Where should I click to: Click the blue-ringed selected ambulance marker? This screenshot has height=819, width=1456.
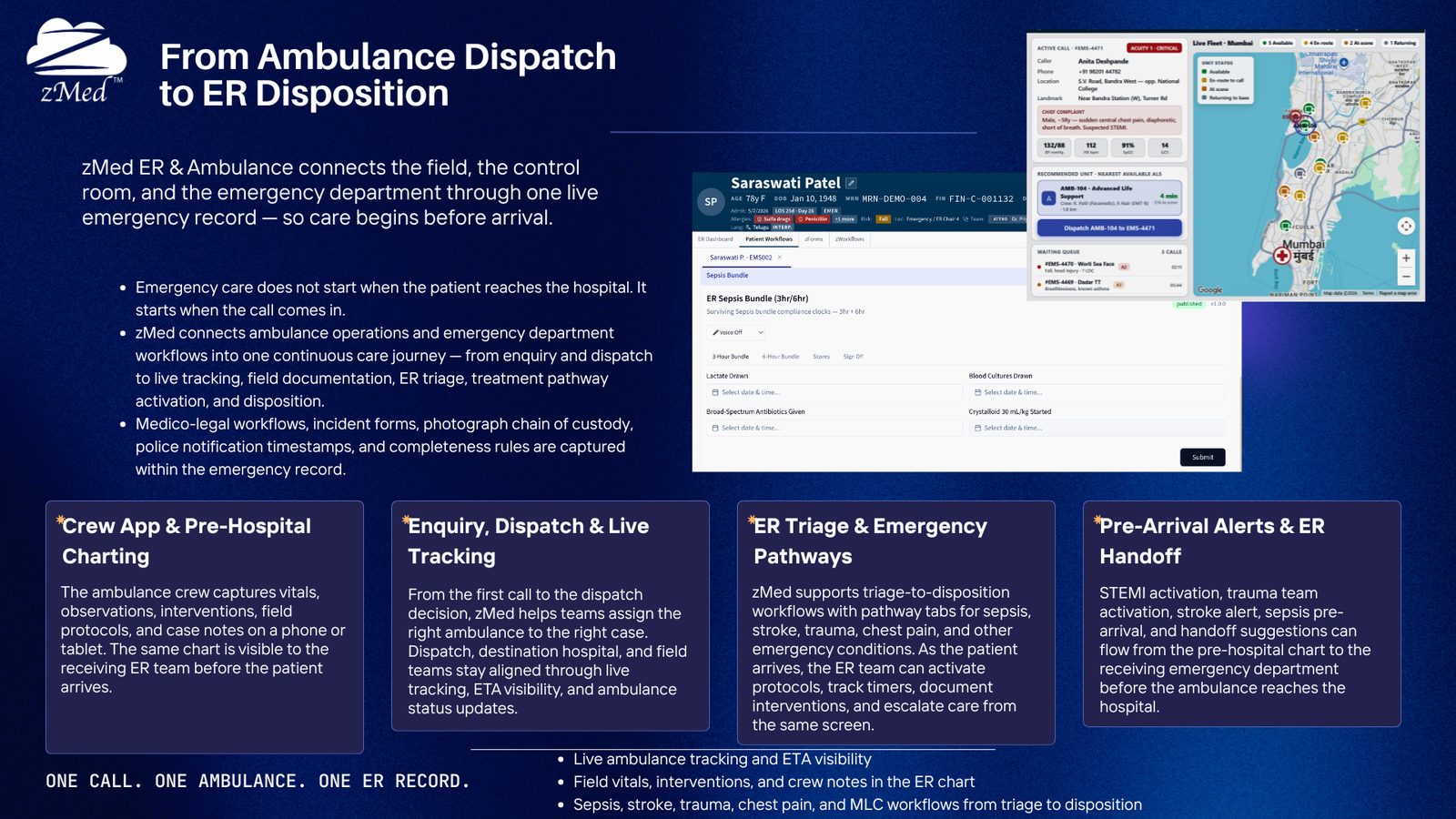click(1305, 125)
